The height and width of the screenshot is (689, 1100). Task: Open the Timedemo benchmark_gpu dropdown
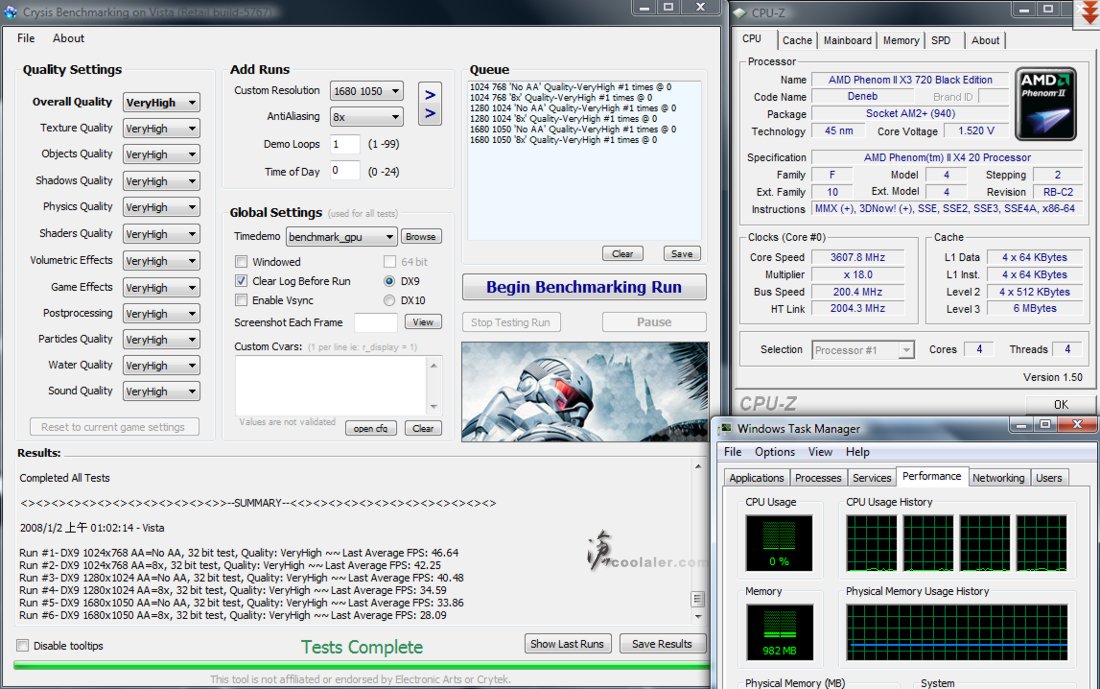342,237
